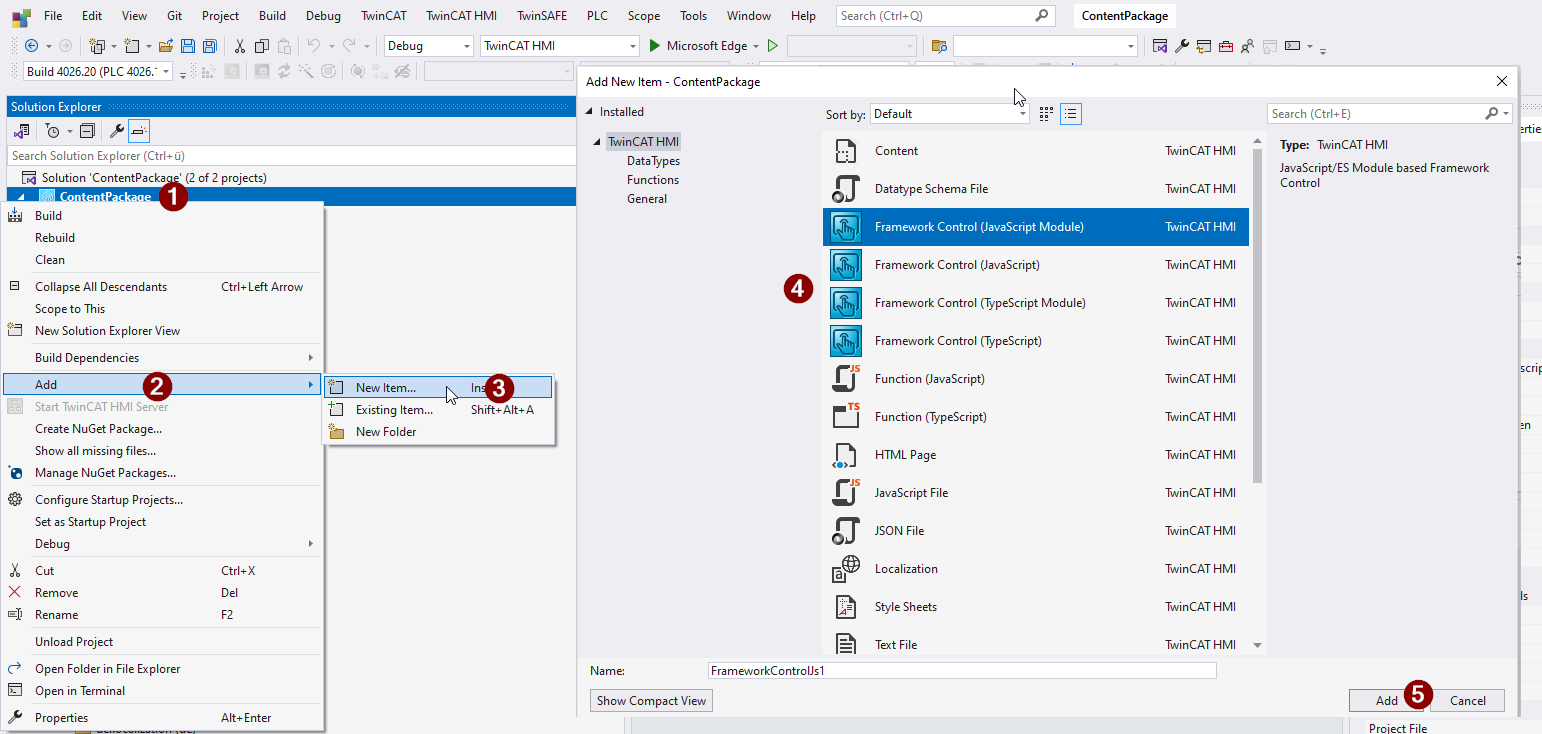Switch Add New Item dialog to list view
This screenshot has width=1542, height=734.
pyautogui.click(x=1070, y=113)
